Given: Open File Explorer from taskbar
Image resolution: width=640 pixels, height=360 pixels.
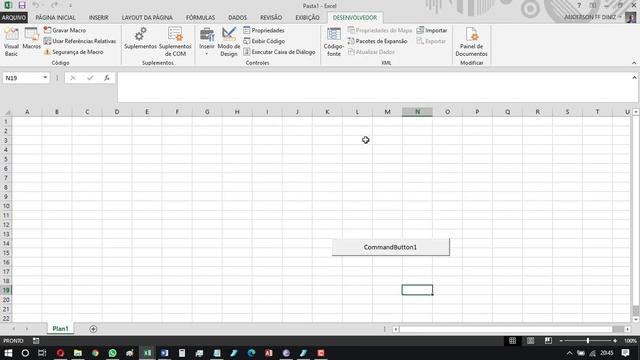Looking at the screenshot, I should [x=78, y=353].
